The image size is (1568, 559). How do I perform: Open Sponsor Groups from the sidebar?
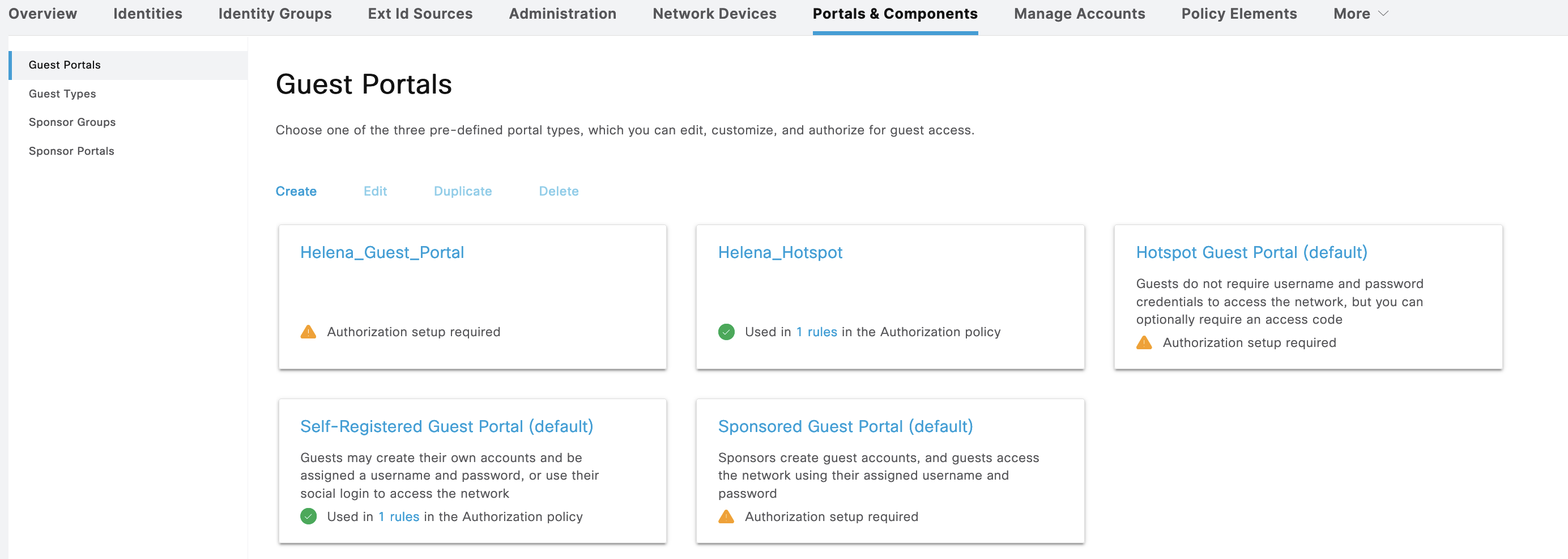[72, 122]
